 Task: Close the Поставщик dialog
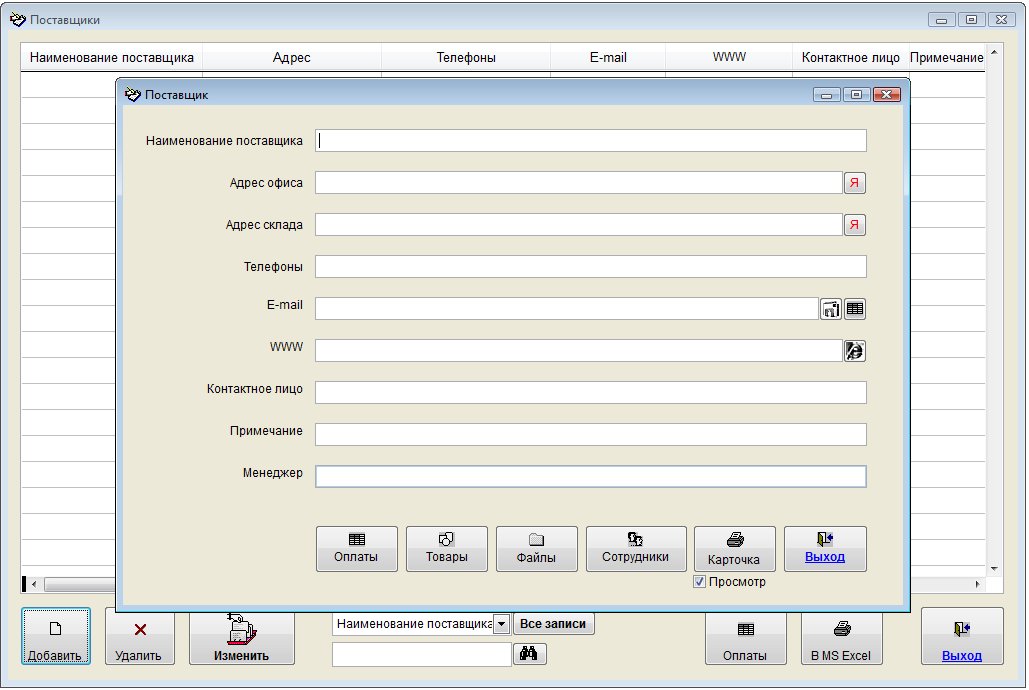pos(887,95)
